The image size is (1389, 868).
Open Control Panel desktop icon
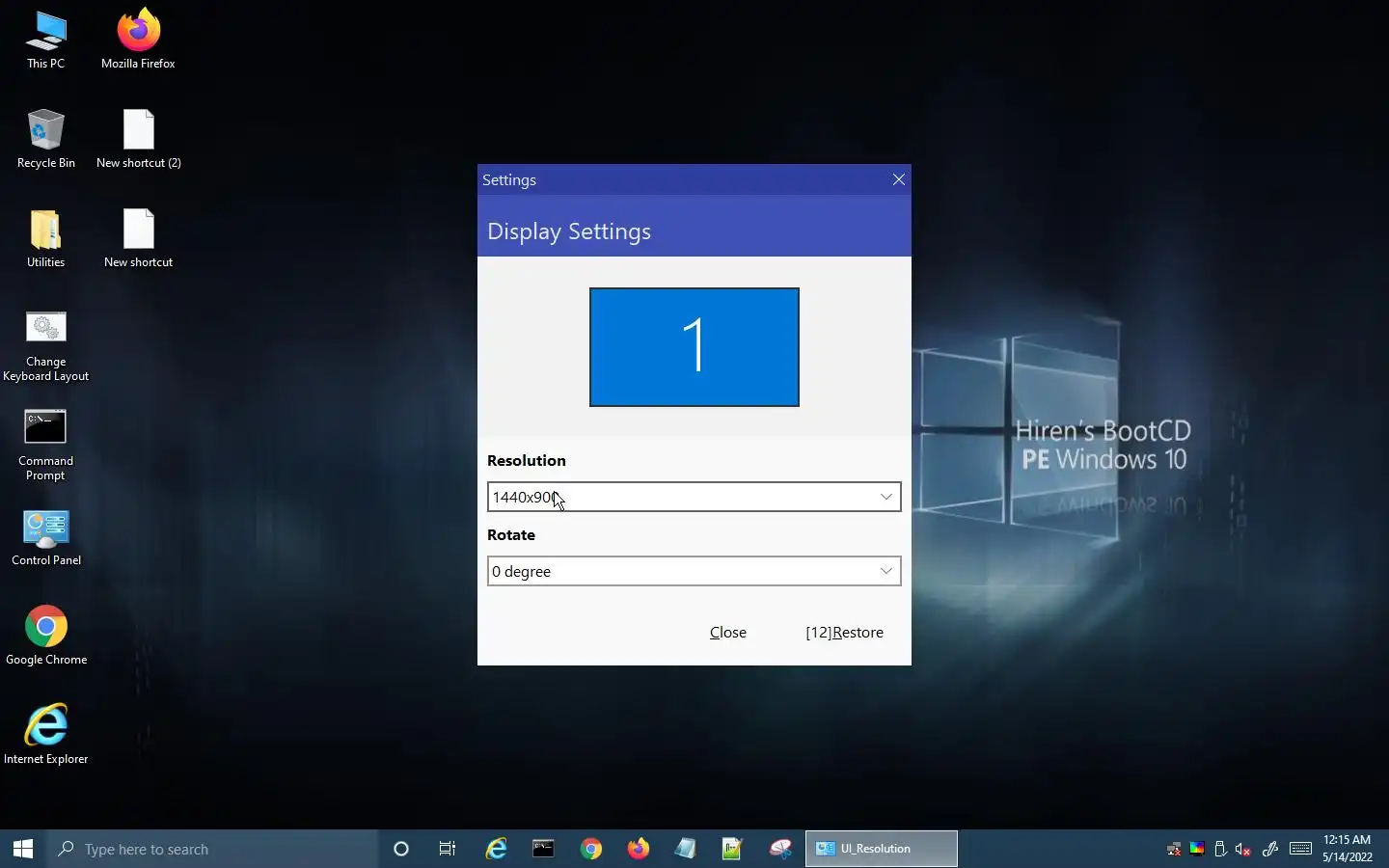pos(45,538)
